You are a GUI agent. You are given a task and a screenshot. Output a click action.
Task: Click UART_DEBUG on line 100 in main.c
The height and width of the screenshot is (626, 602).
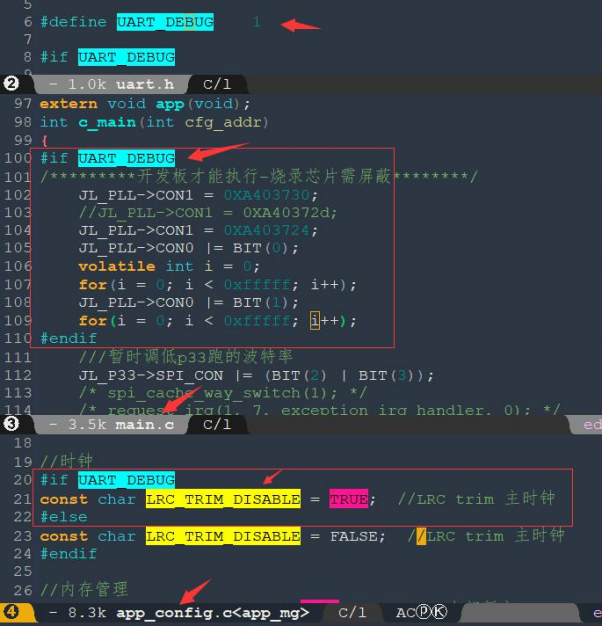[127, 158]
